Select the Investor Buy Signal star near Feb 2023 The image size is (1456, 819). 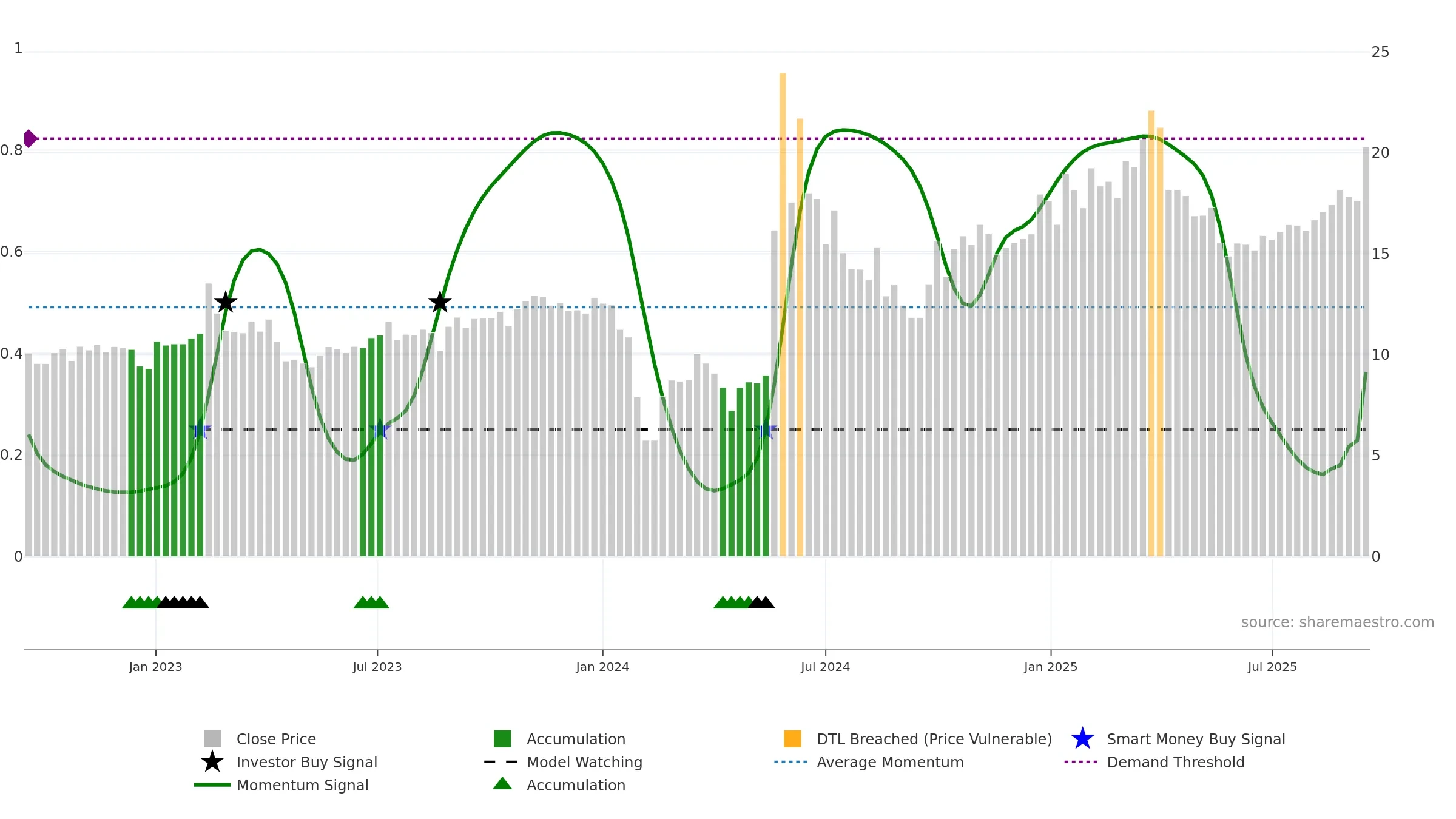coord(226,302)
